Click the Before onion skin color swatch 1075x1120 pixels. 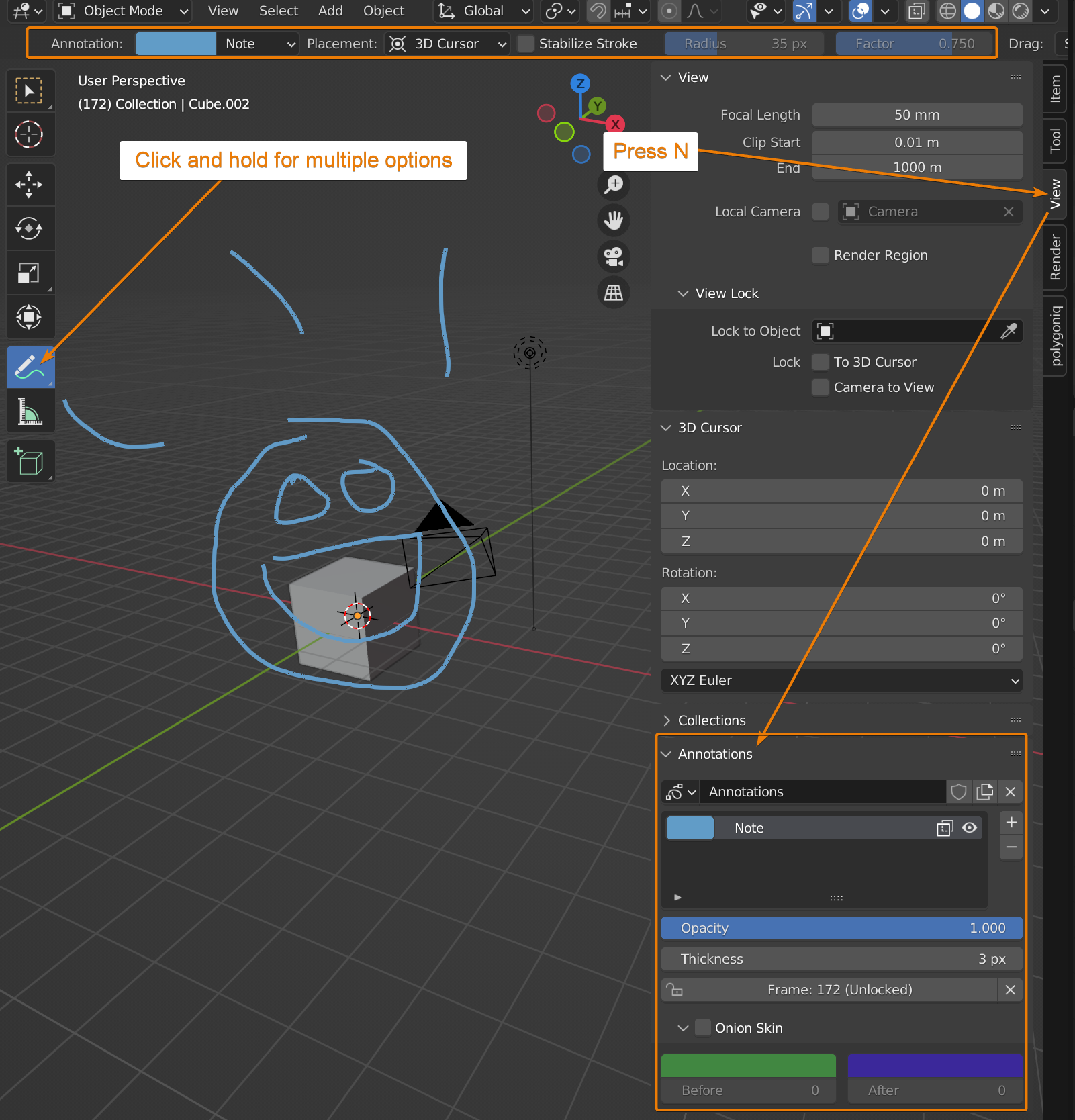(x=748, y=1066)
